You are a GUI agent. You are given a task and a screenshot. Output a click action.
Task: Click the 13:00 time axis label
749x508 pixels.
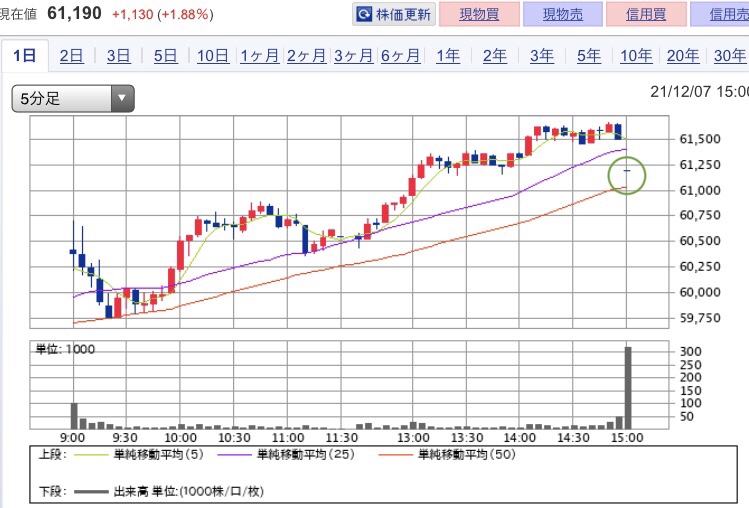tap(414, 438)
